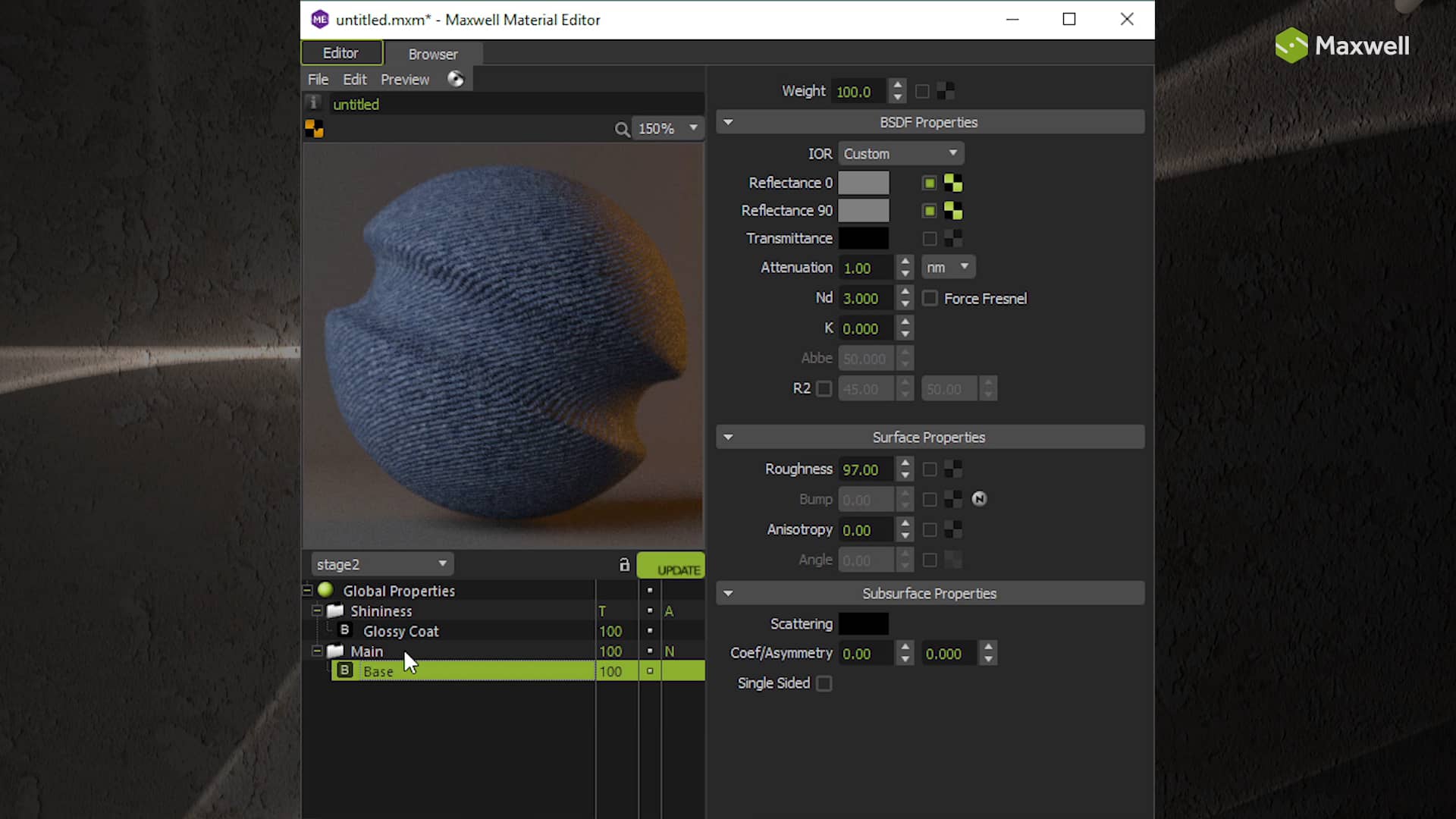Click the UPDATE button

tap(671, 566)
